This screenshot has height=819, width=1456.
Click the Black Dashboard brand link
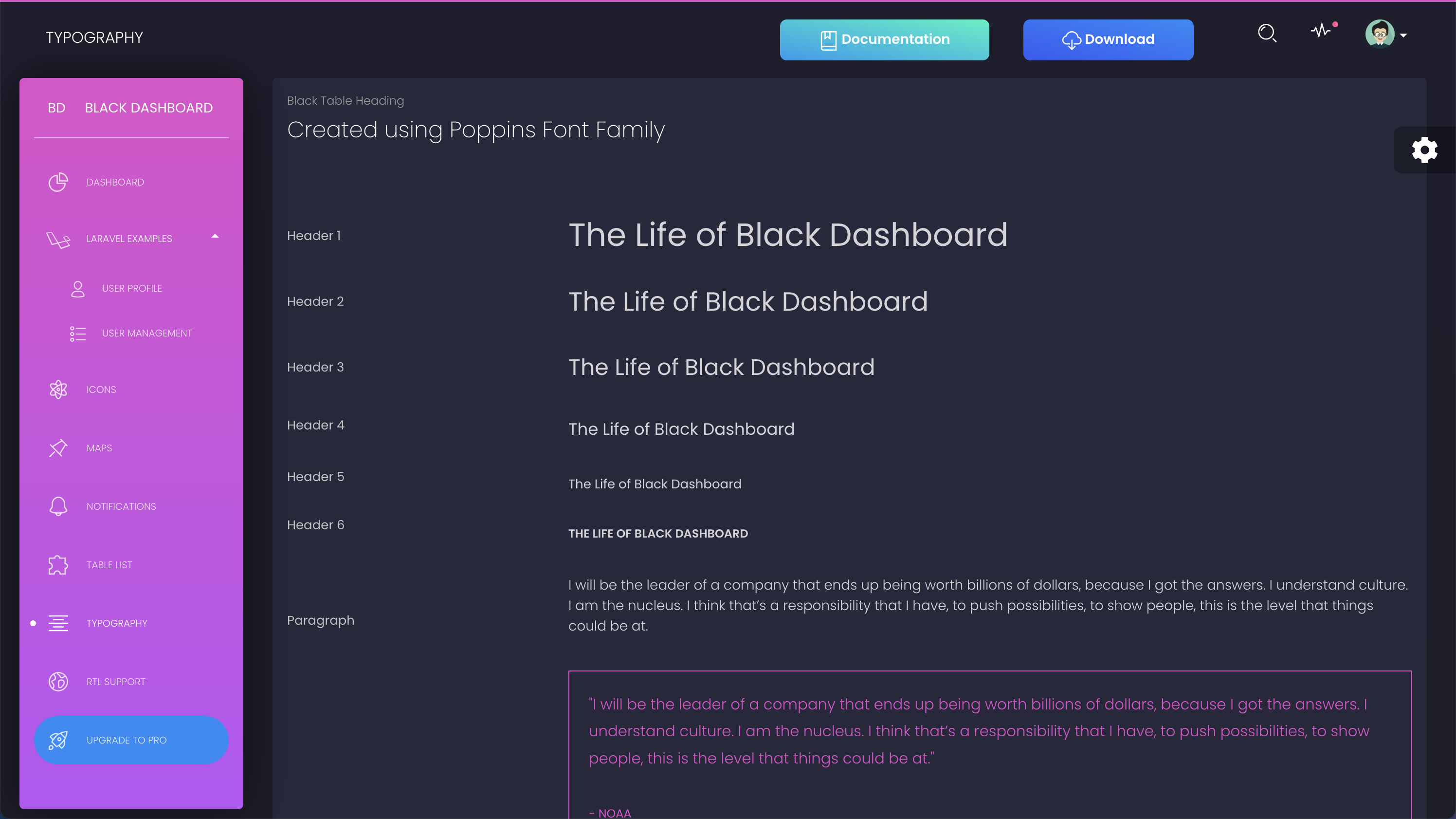(148, 108)
